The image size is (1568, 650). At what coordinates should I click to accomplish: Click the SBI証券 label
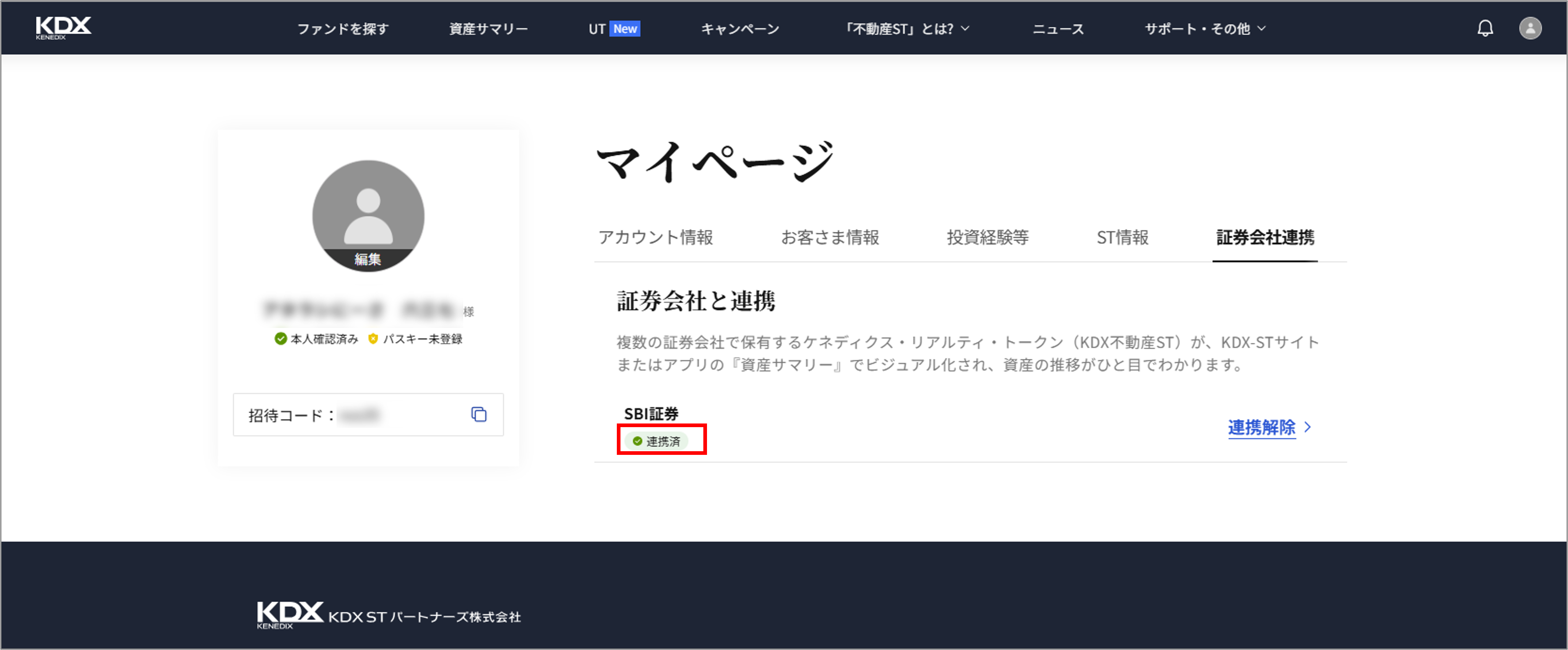pyautogui.click(x=651, y=414)
